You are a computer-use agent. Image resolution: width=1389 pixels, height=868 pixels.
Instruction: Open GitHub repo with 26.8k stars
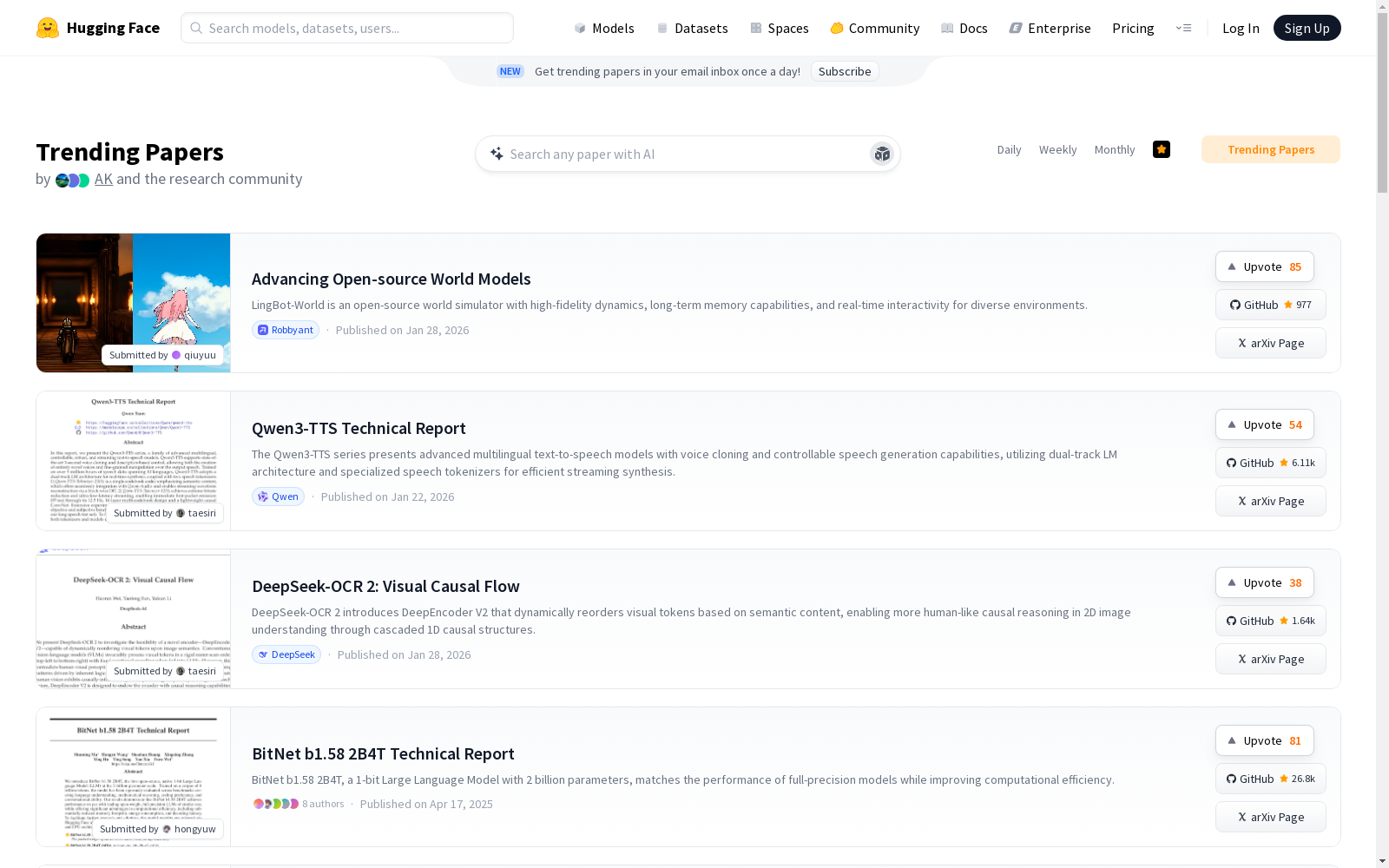(x=1270, y=779)
